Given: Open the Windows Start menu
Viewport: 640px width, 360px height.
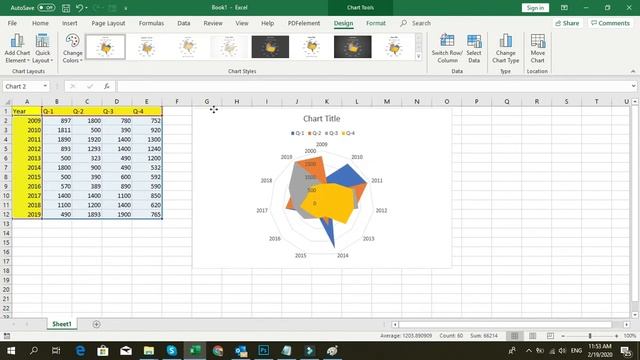Looking at the screenshot, I should pos(11,351).
